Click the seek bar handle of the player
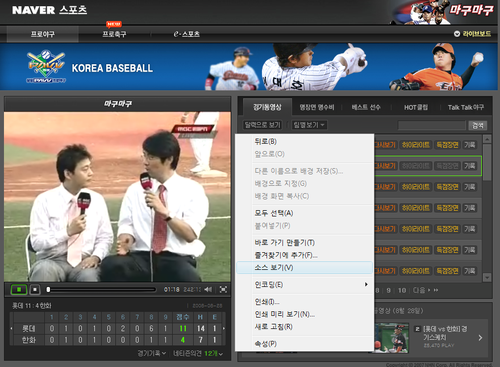The height and width of the screenshot is (367, 500). pyautogui.click(x=48, y=289)
